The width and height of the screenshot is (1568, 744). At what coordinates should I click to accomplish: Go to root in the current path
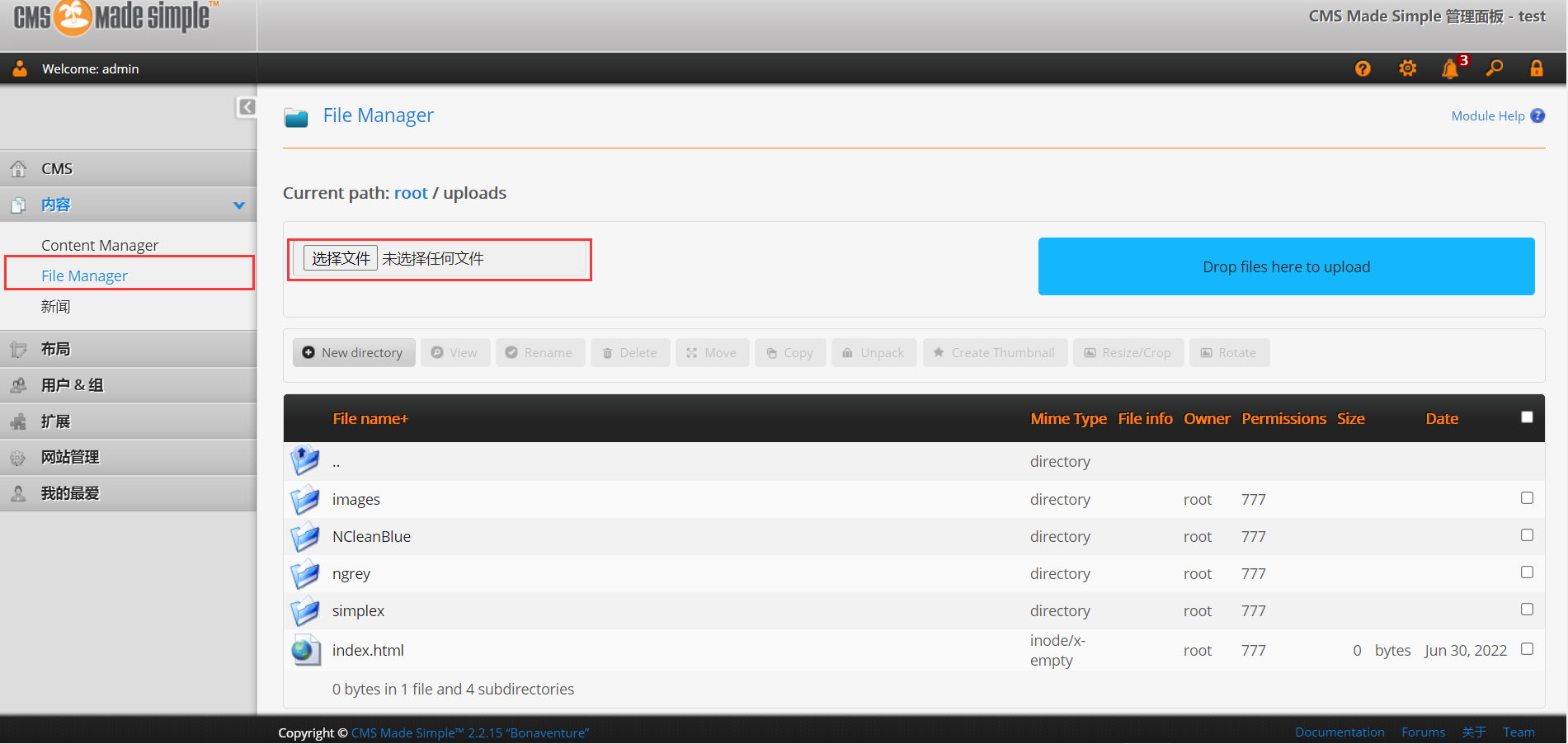pyautogui.click(x=411, y=193)
